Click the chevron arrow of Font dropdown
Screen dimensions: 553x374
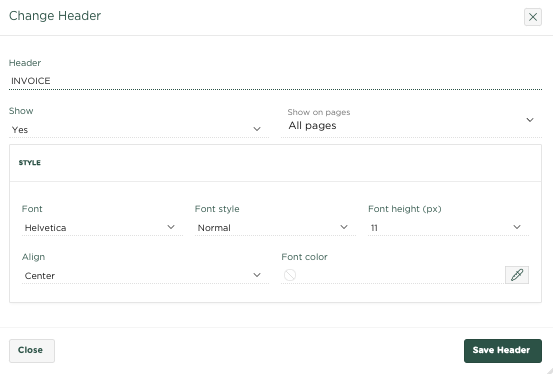(171, 227)
